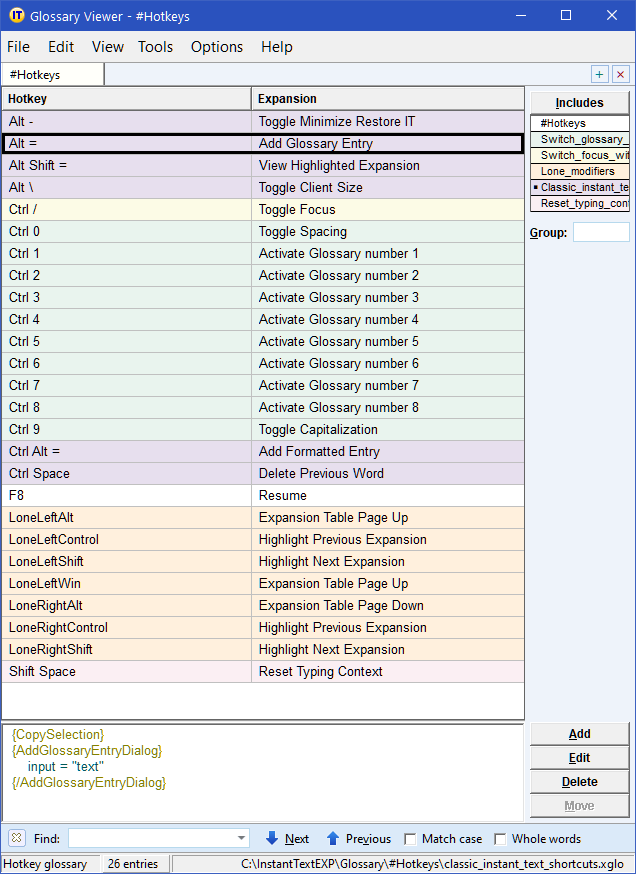Open the Tools menu
Screen dimensions: 636x874
[x=155, y=47]
